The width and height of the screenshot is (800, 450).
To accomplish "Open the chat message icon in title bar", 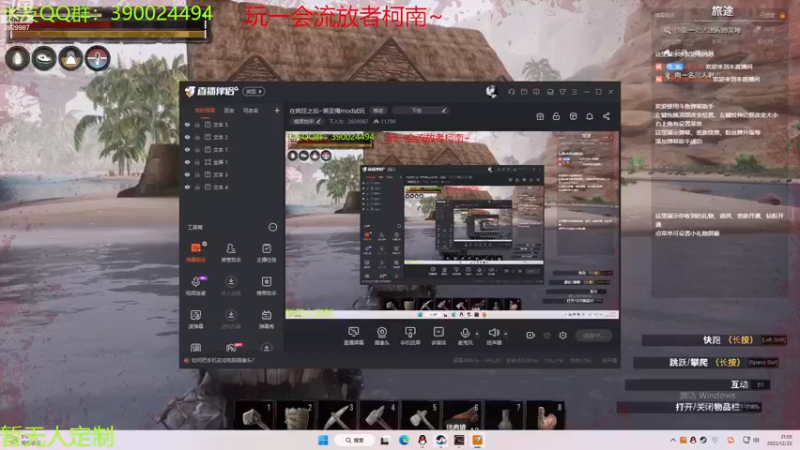I will (x=536, y=92).
